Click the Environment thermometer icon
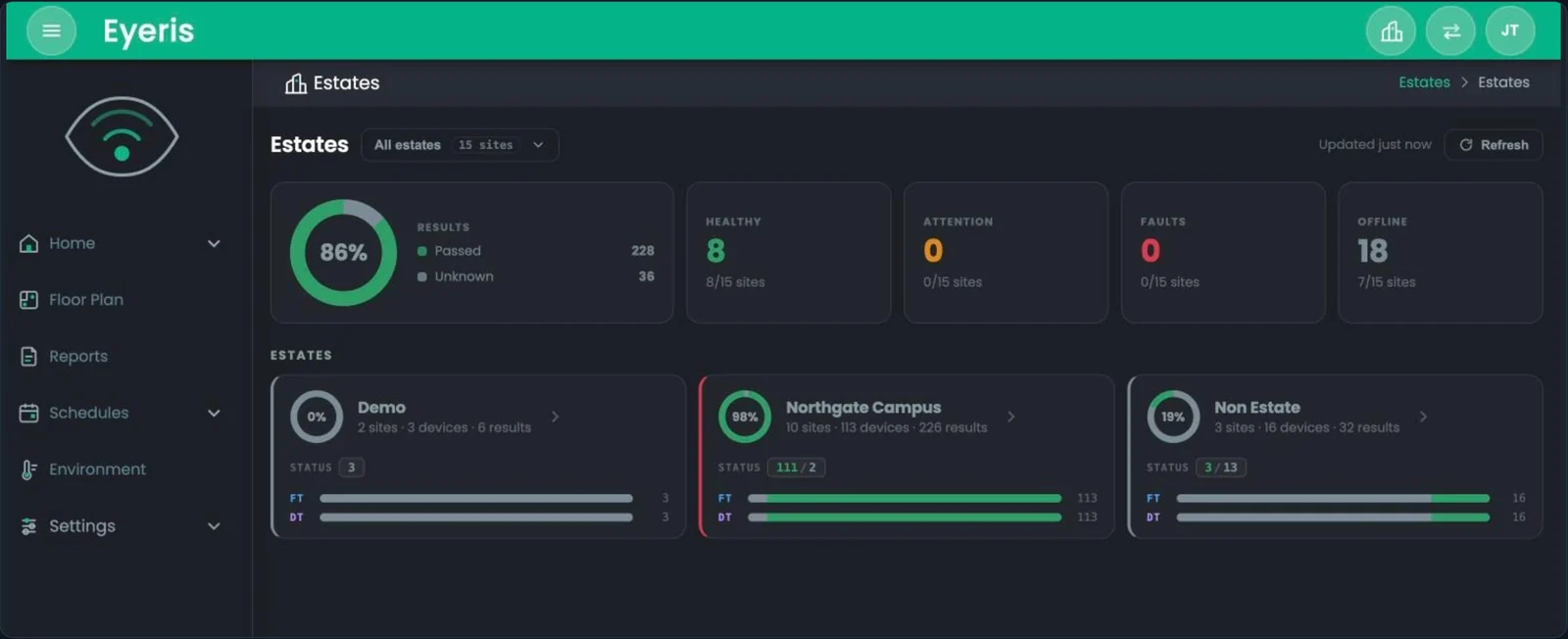Image resolution: width=1568 pixels, height=639 pixels. (29, 469)
